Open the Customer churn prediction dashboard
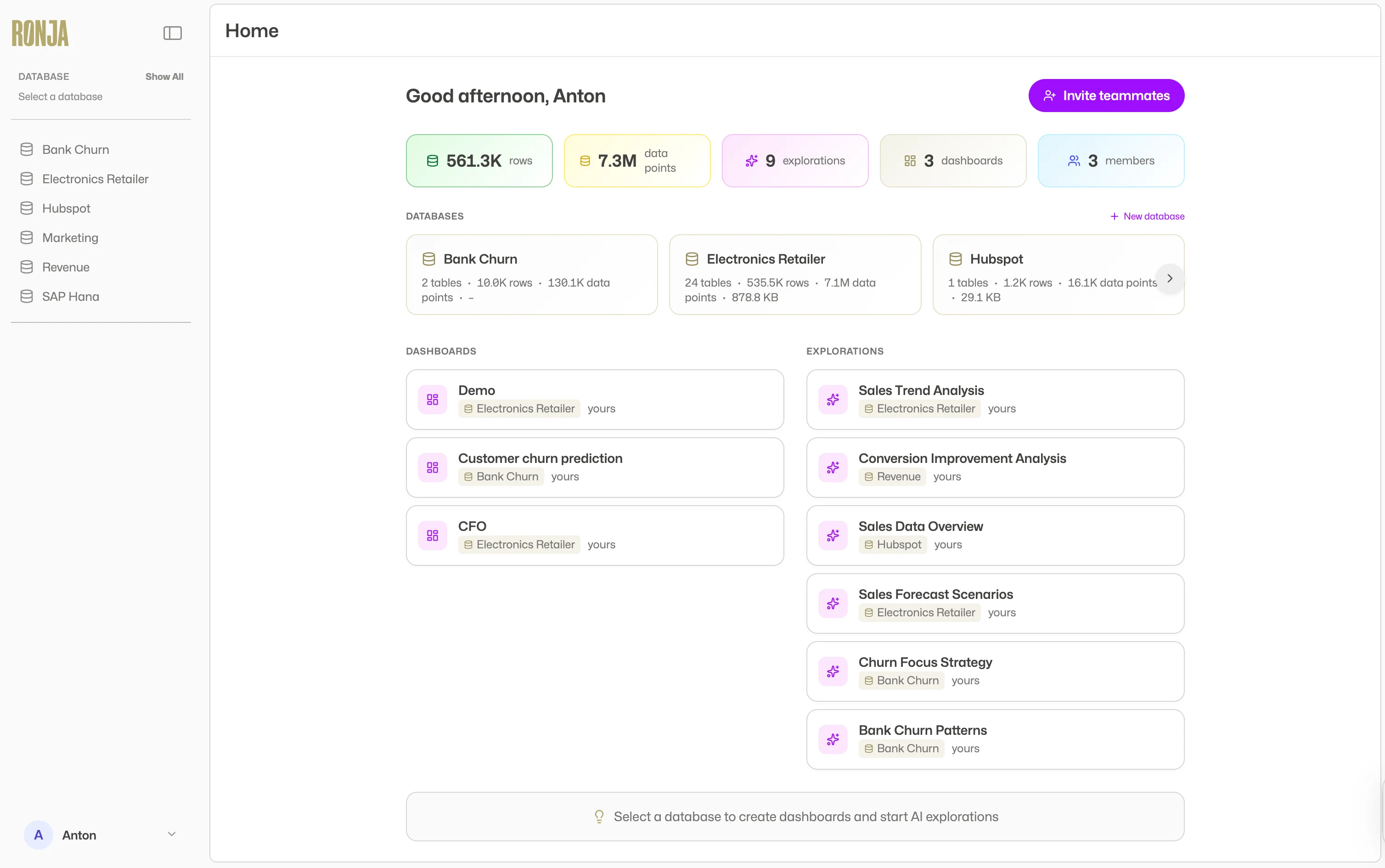 point(594,468)
